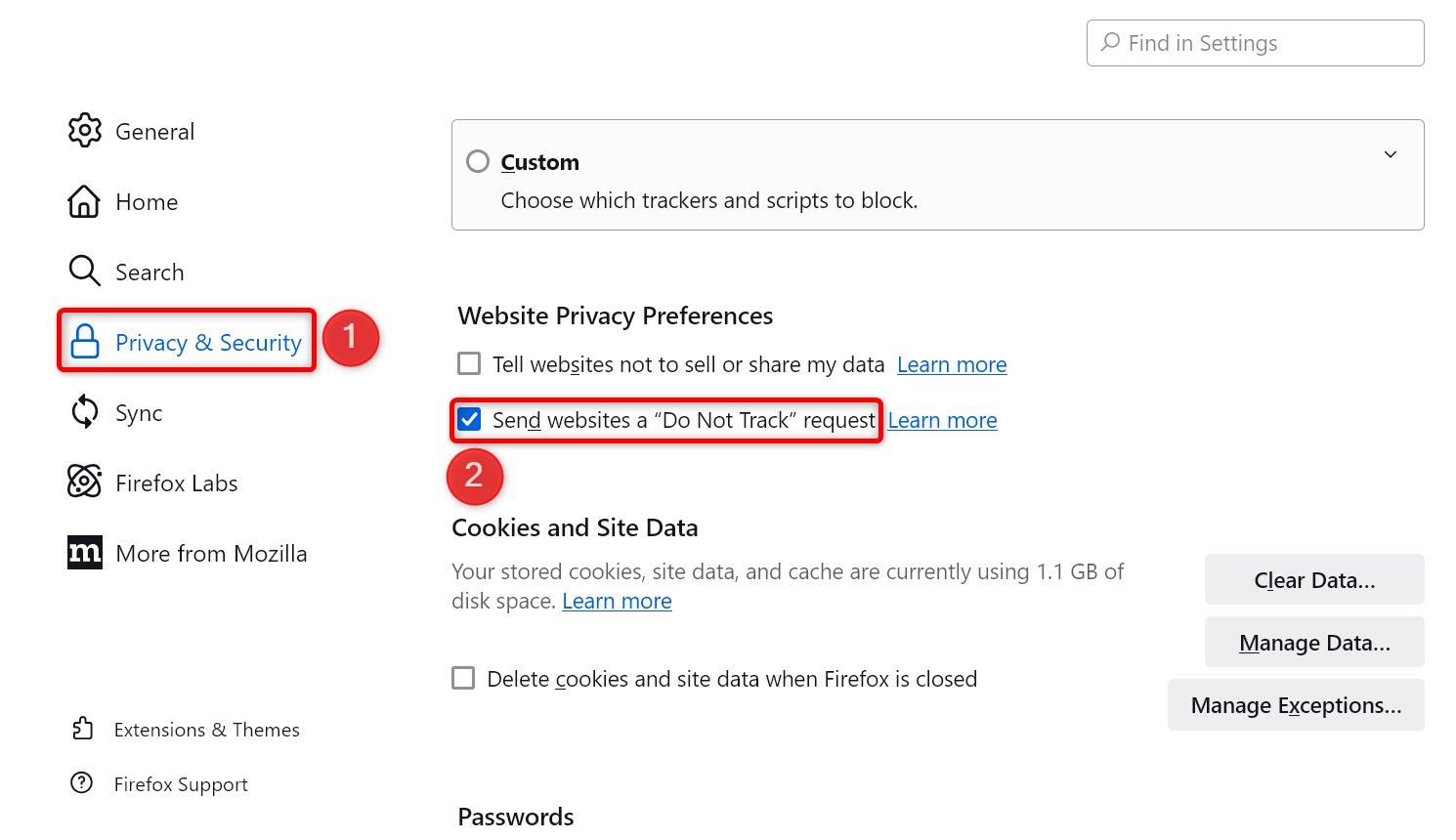
Task: Click the Firefox Support help icon
Action: click(x=83, y=783)
